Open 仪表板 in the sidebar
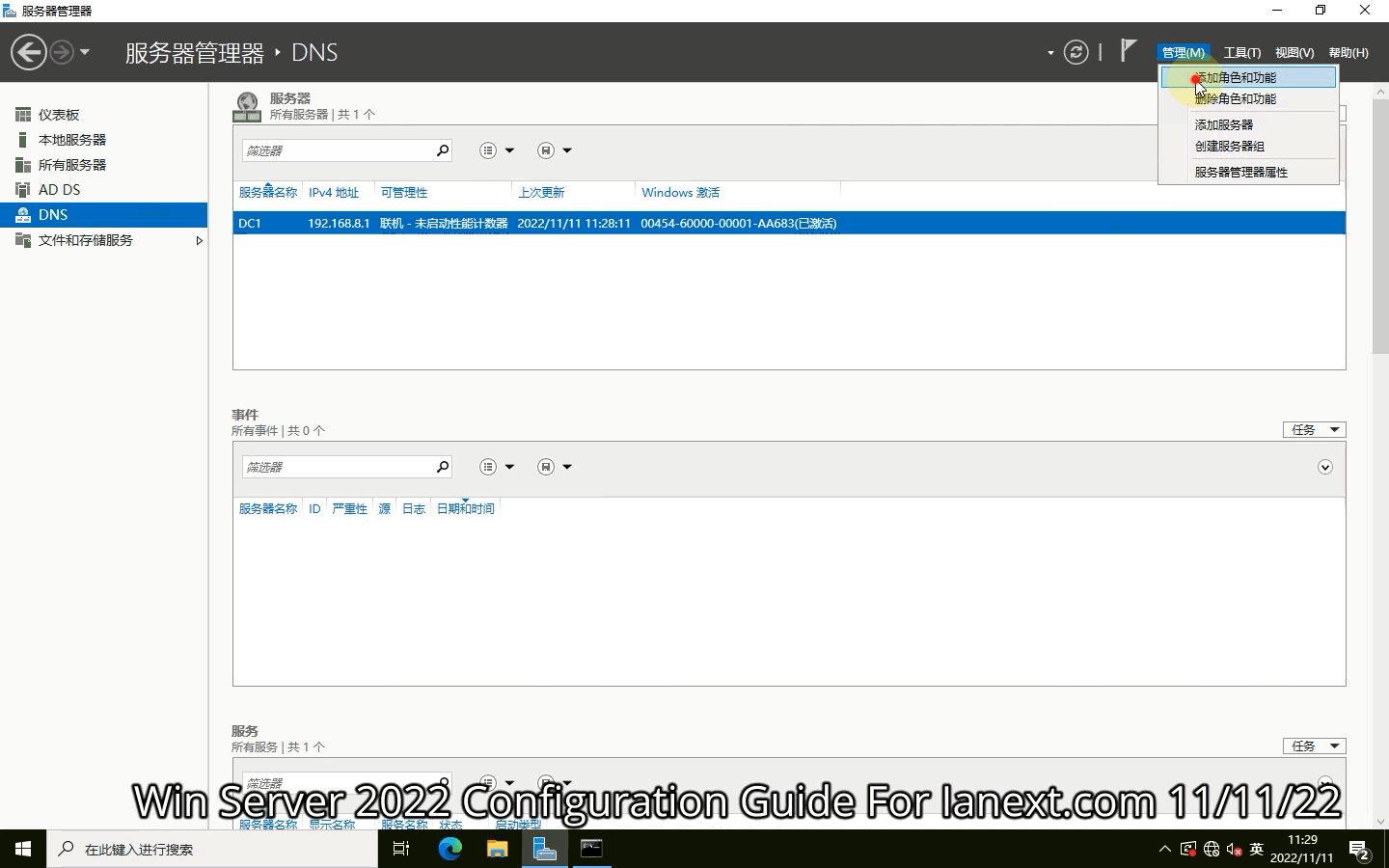1389x868 pixels. click(103, 115)
